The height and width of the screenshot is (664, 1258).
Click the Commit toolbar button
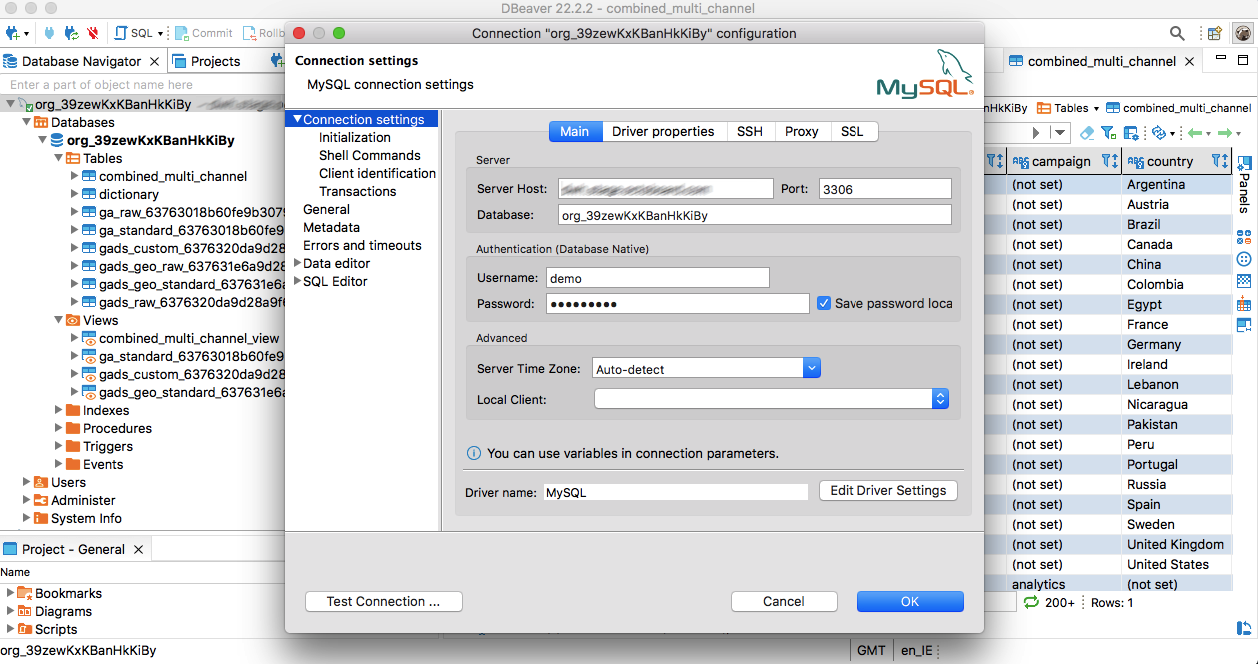[x=204, y=33]
